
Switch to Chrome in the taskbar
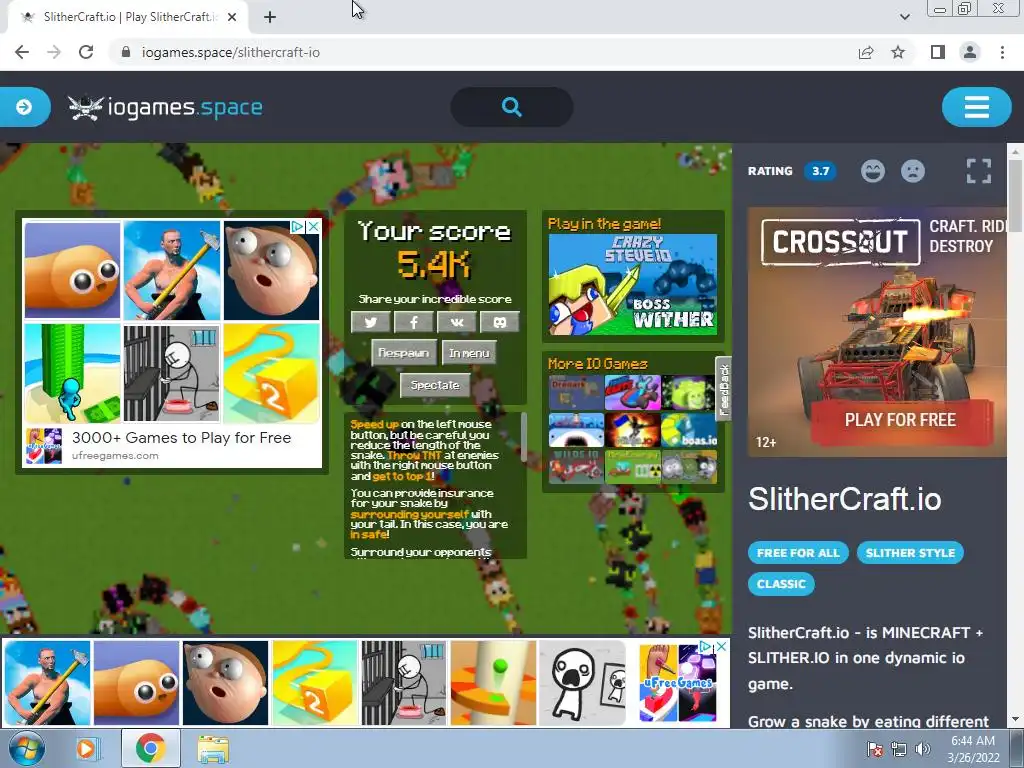150,749
